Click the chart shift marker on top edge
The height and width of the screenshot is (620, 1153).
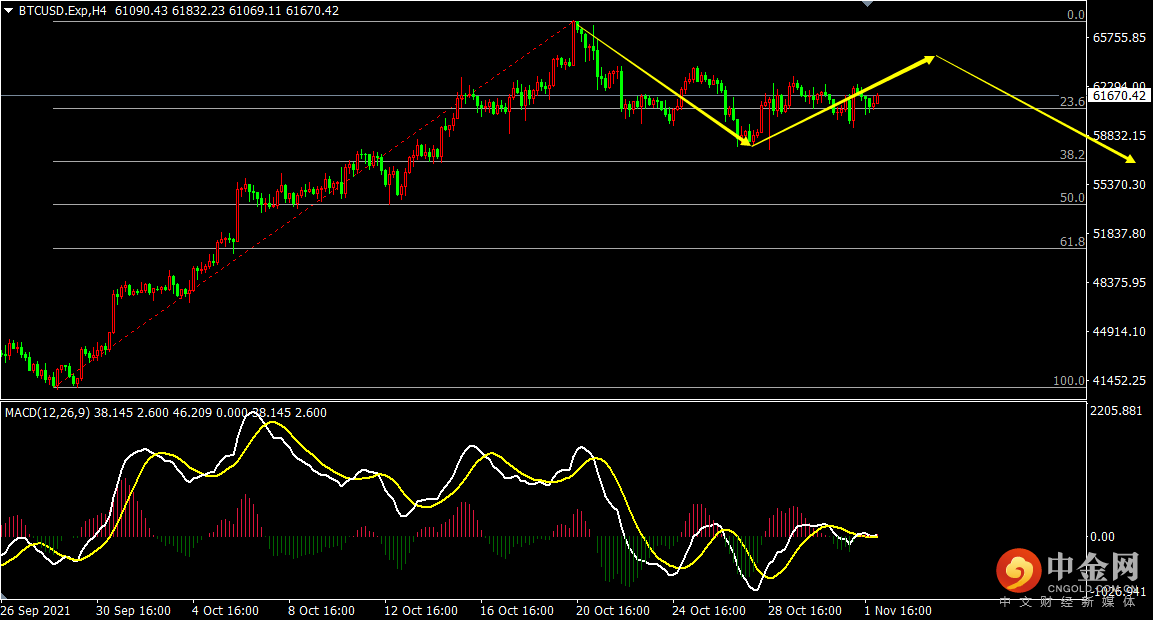868,4
